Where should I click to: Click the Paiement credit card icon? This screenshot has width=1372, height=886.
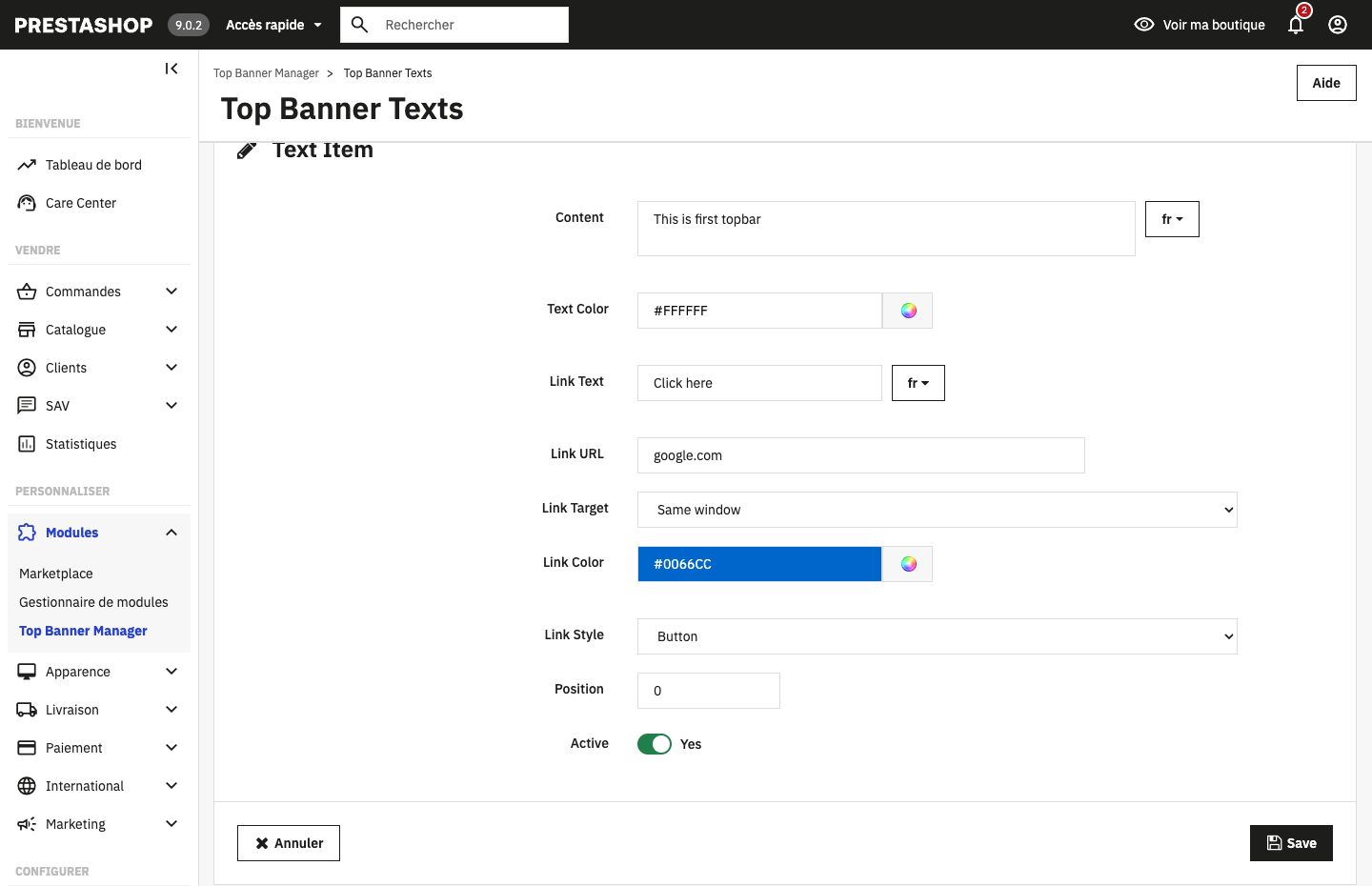[x=27, y=748]
